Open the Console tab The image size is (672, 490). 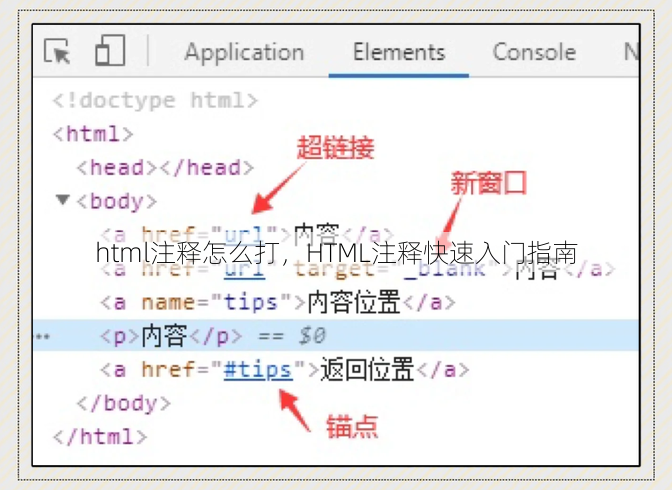tap(534, 52)
